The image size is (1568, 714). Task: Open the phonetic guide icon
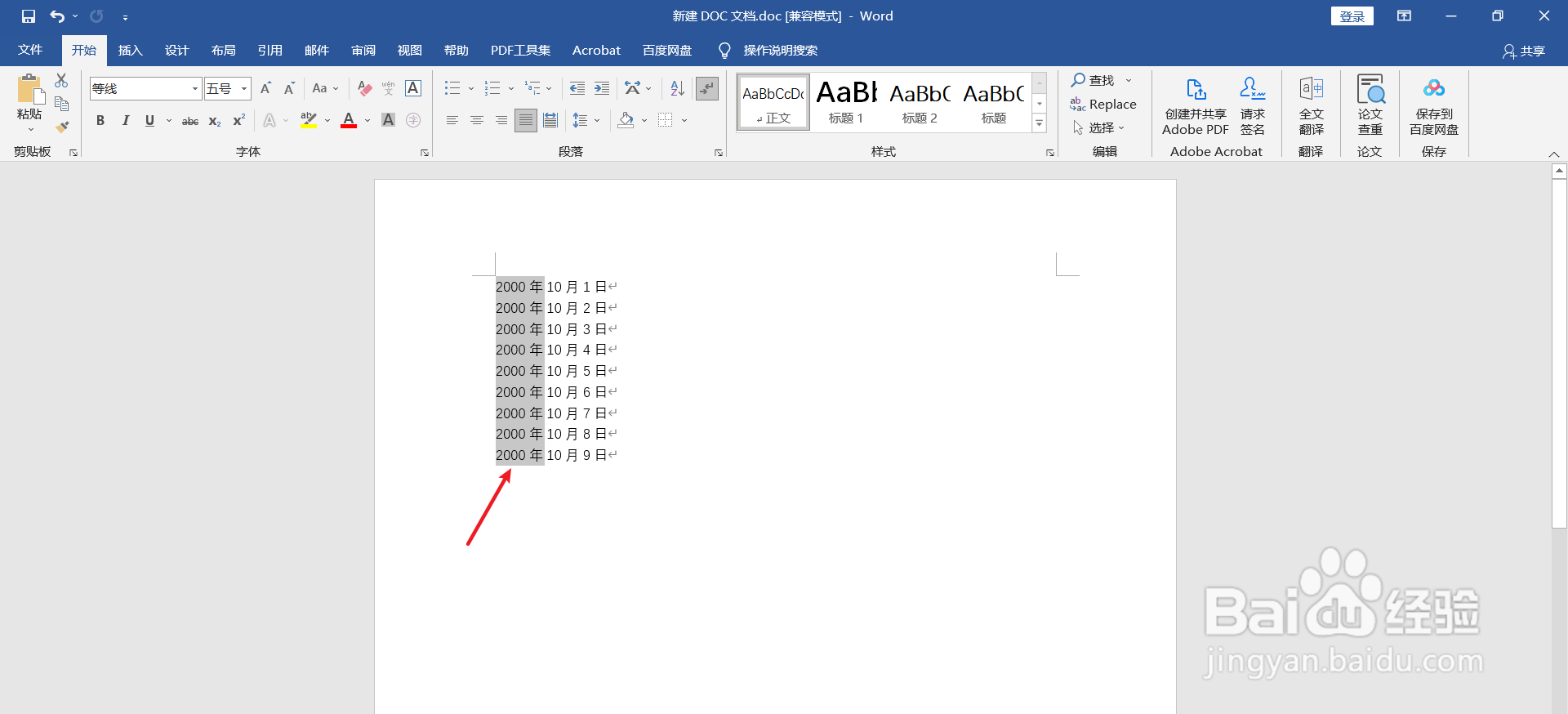tap(389, 88)
